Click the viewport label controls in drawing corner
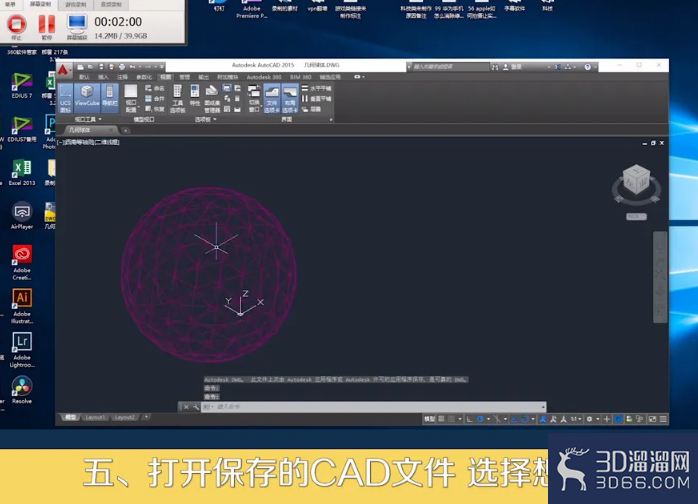 (88, 142)
